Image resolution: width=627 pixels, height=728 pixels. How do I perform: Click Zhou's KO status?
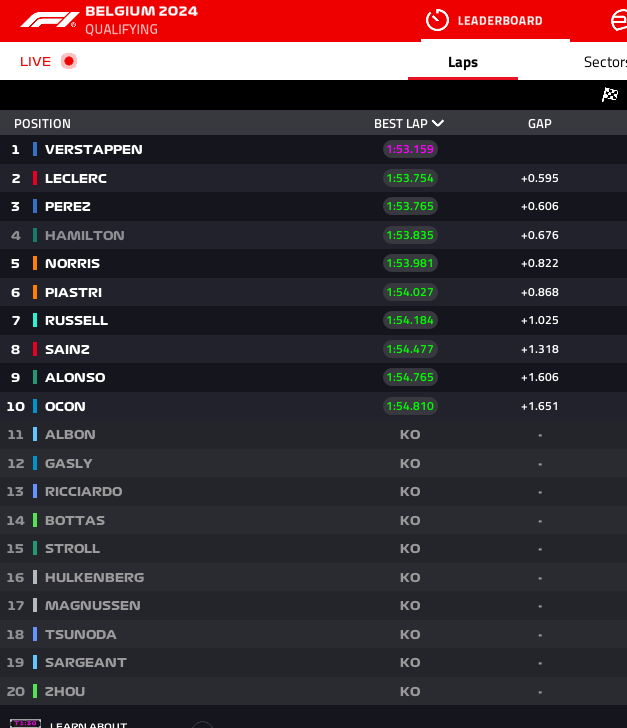click(410, 692)
